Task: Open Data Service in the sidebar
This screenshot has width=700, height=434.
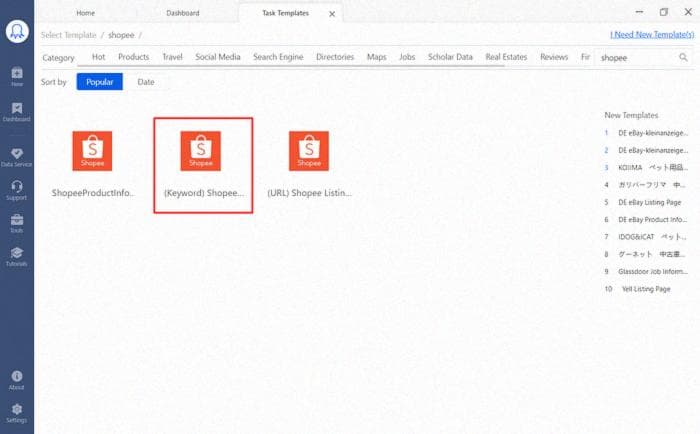Action: (x=17, y=158)
